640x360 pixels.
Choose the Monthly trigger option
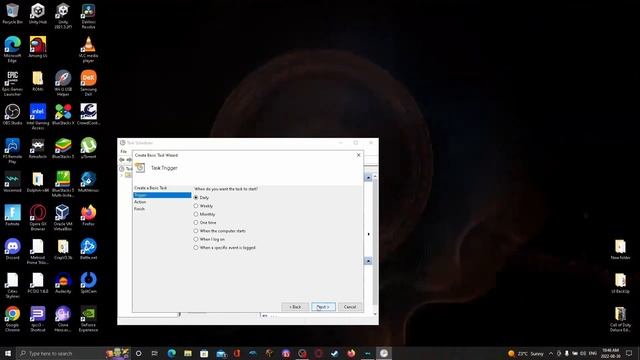(196, 214)
